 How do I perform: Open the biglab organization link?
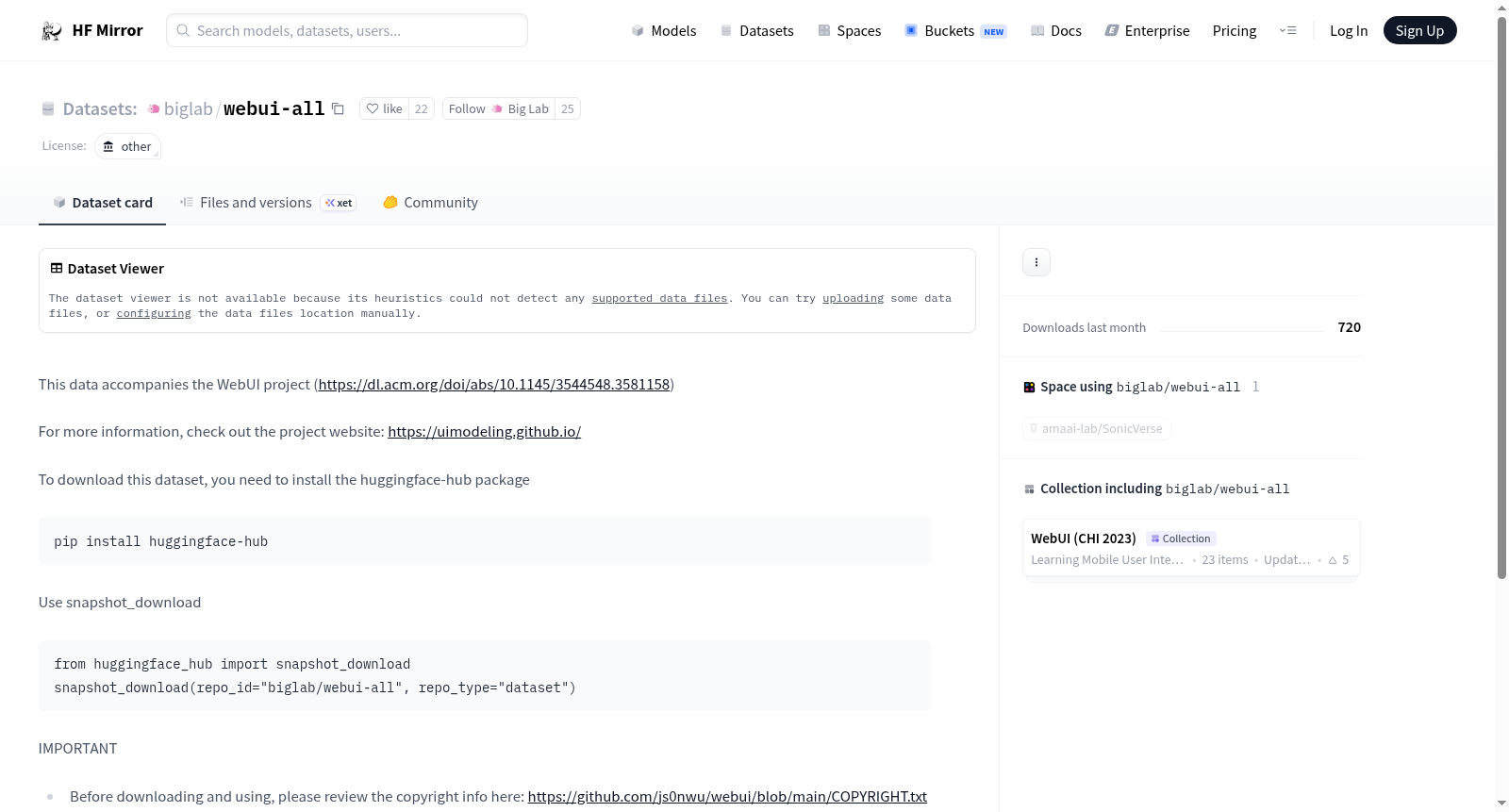pyautogui.click(x=188, y=108)
